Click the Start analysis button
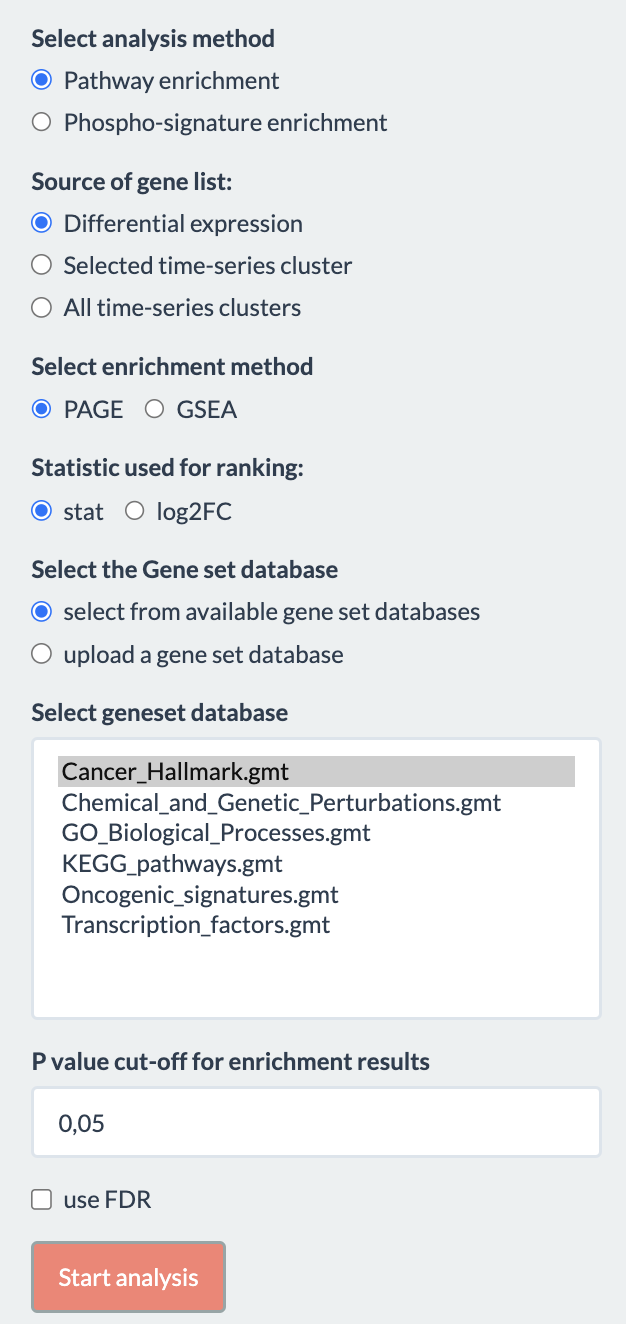Viewport: 626px width, 1324px height. (129, 1277)
